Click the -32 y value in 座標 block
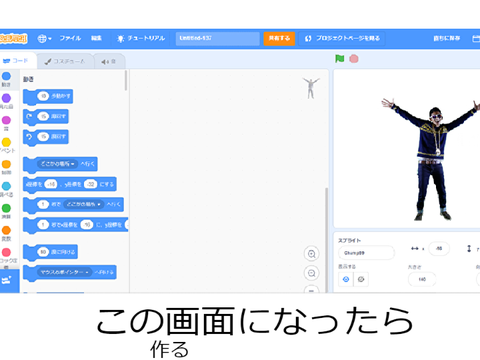This screenshot has height=360, width=480. 90,184
